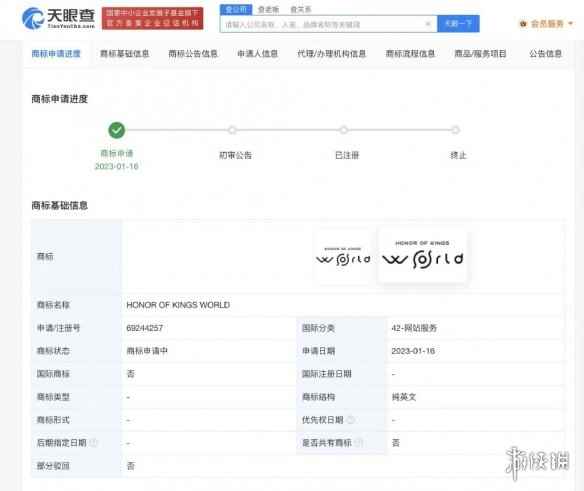Select the 查老板 search tab
Viewport: 584px width, 491px height.
pos(268,9)
